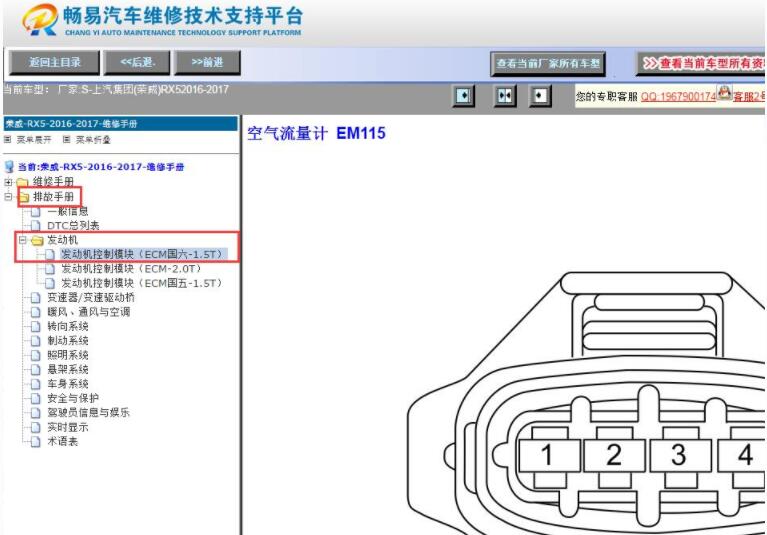Open the 术语表 page
Viewport: 767px width, 535px height.
click(x=62, y=441)
